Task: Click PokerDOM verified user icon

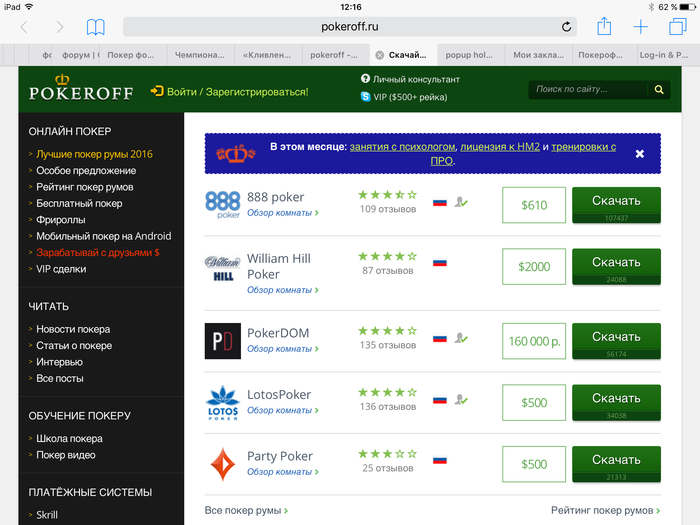Action: pos(461,338)
